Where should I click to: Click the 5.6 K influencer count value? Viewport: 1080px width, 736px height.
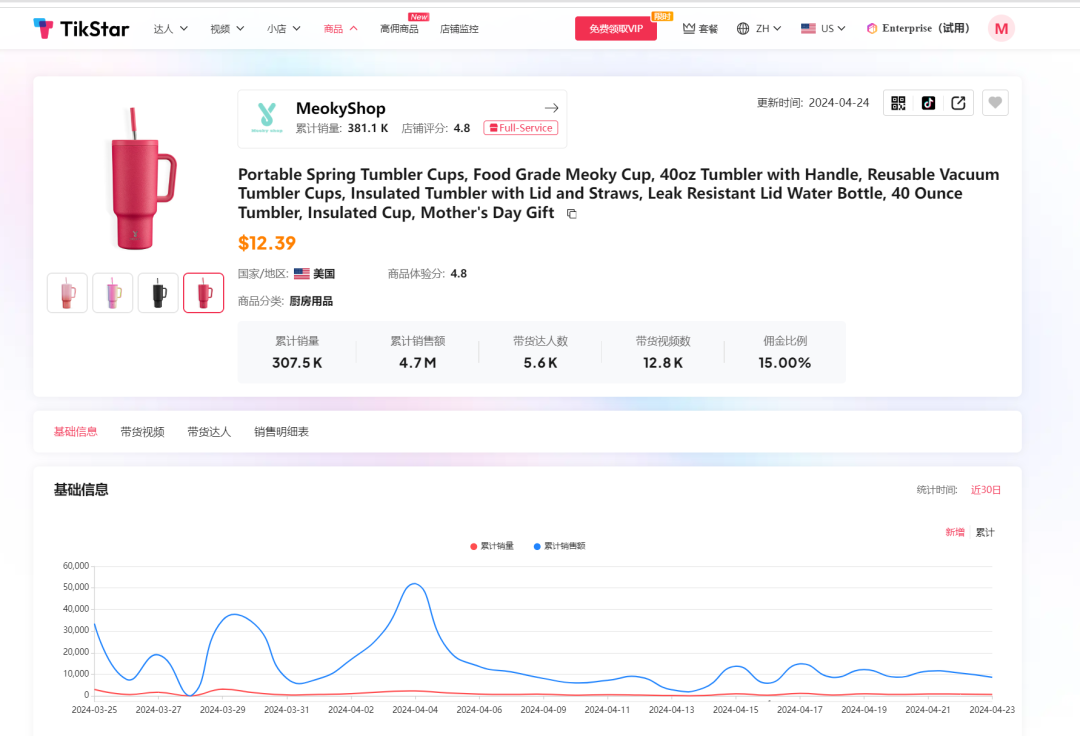tap(540, 363)
